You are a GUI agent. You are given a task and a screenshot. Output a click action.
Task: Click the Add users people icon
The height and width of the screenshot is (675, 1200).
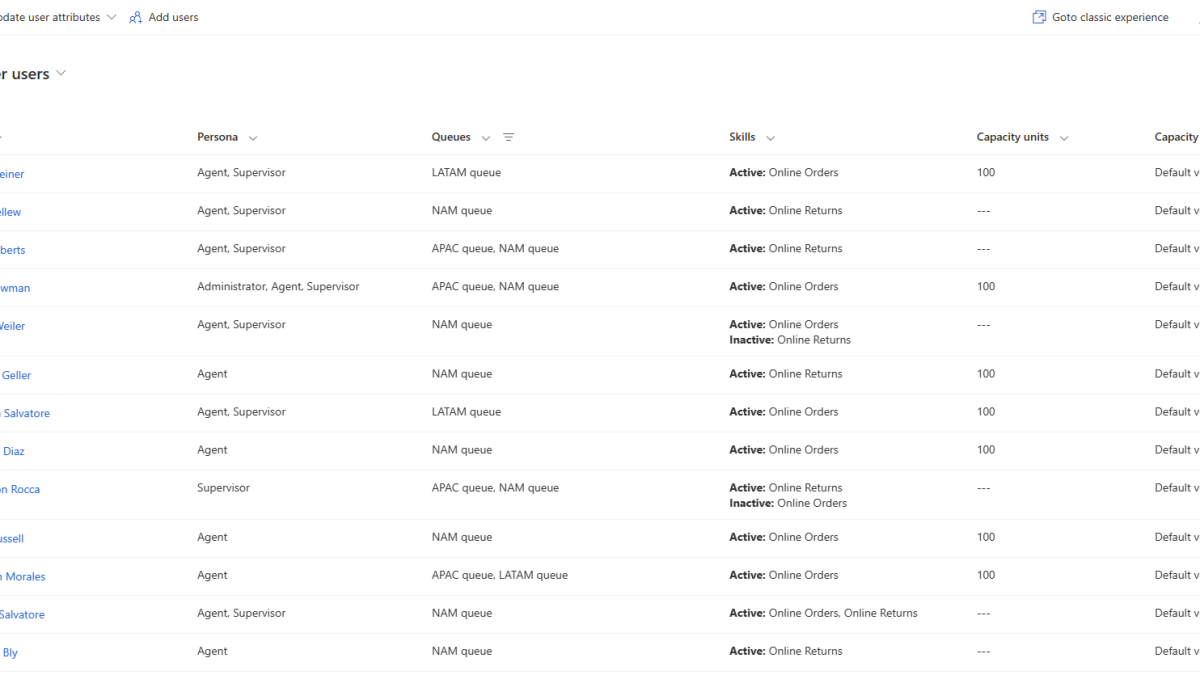point(136,17)
